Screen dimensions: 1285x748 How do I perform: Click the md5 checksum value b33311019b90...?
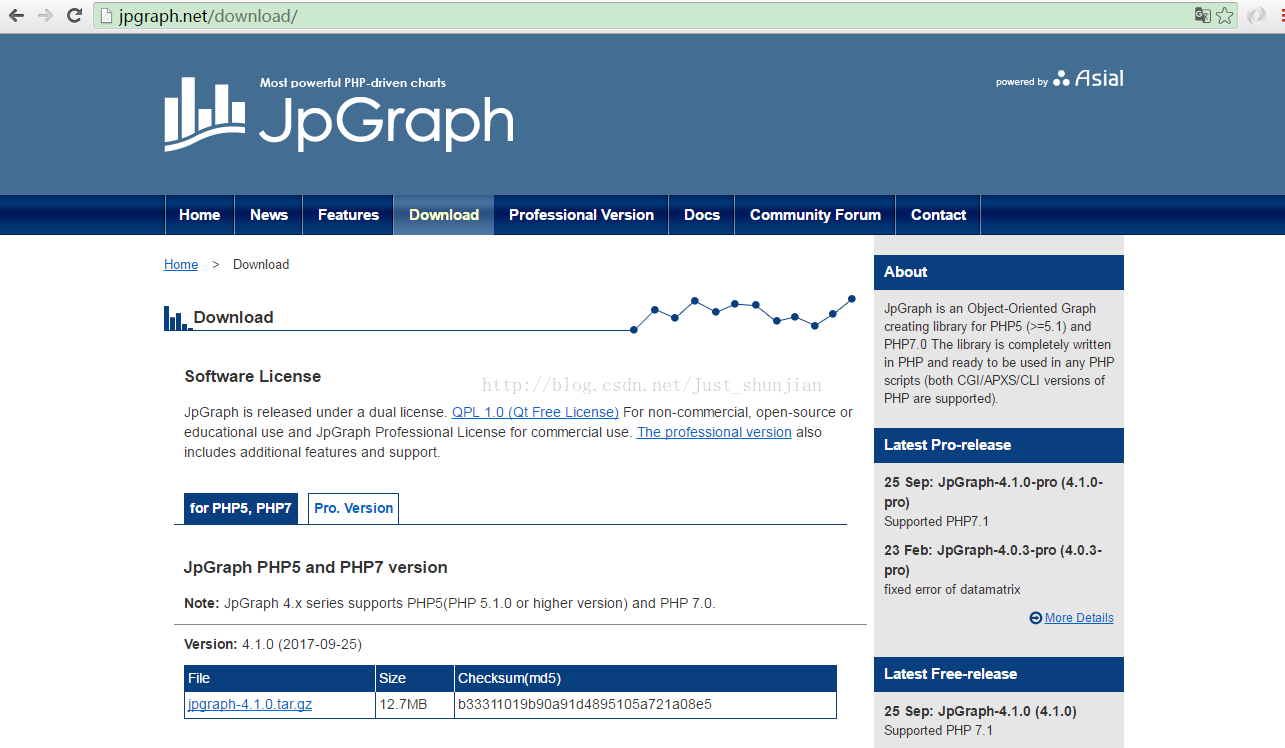(585, 704)
